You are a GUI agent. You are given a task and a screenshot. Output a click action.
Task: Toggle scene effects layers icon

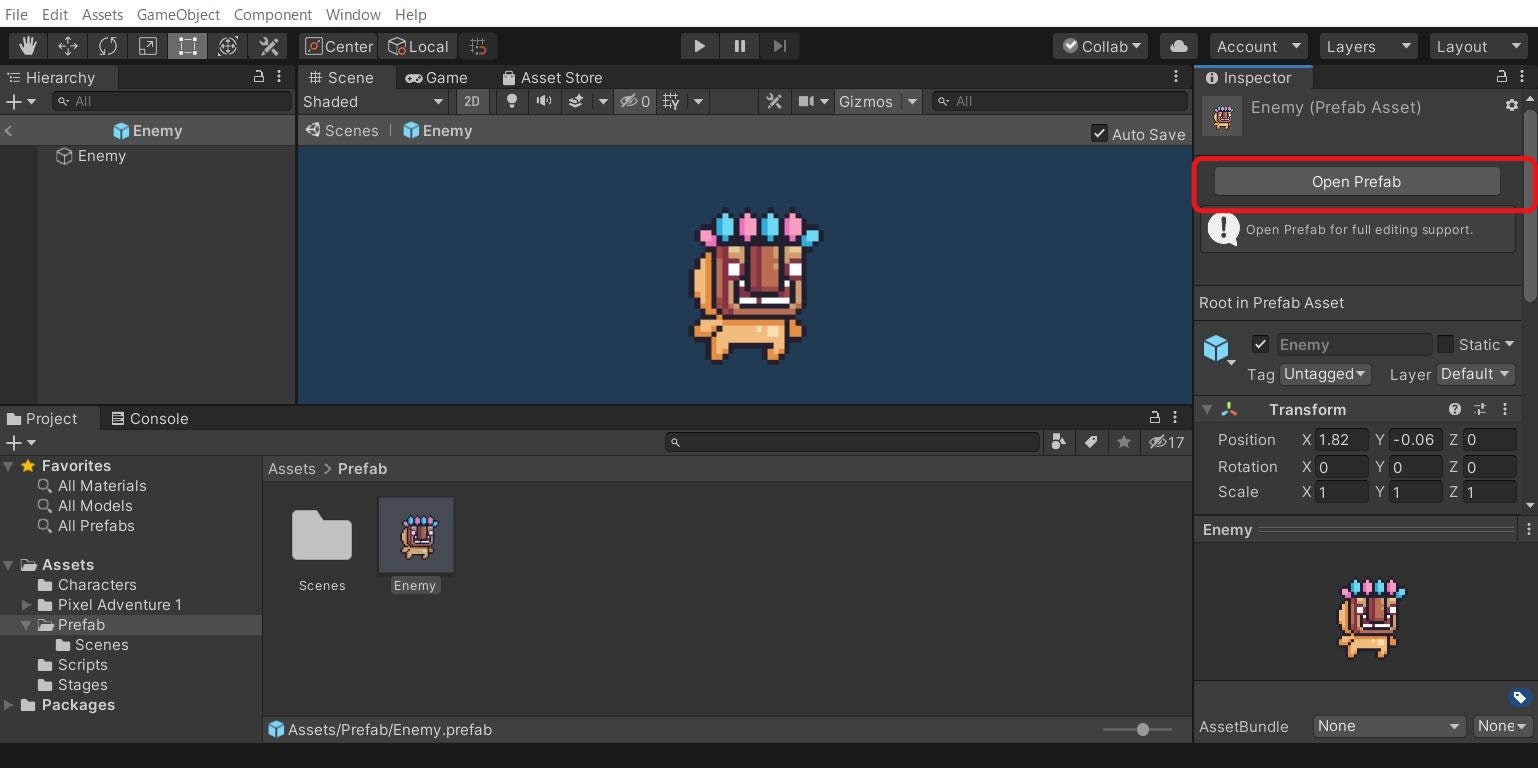(x=576, y=101)
